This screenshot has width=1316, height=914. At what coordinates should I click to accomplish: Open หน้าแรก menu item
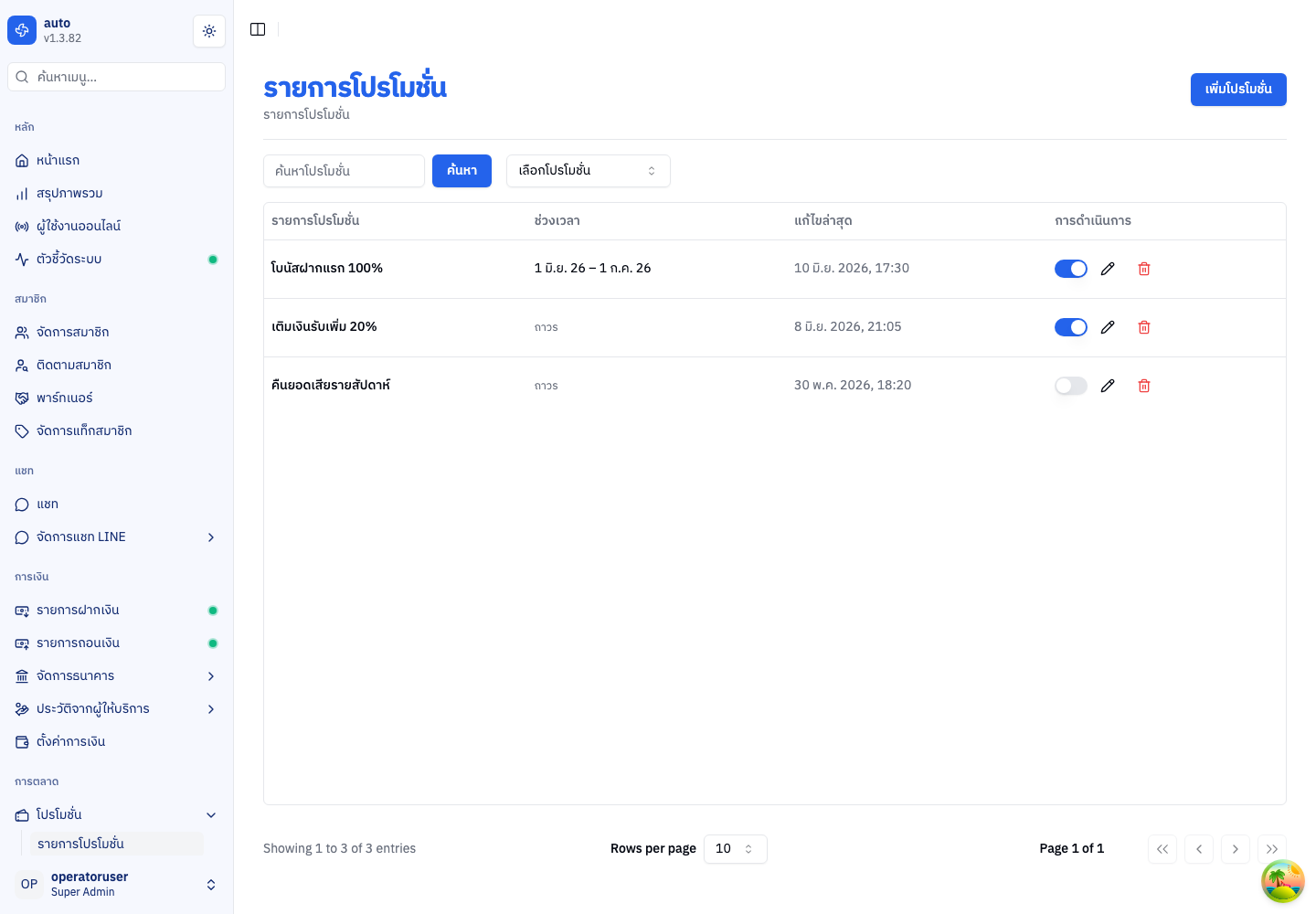click(116, 161)
